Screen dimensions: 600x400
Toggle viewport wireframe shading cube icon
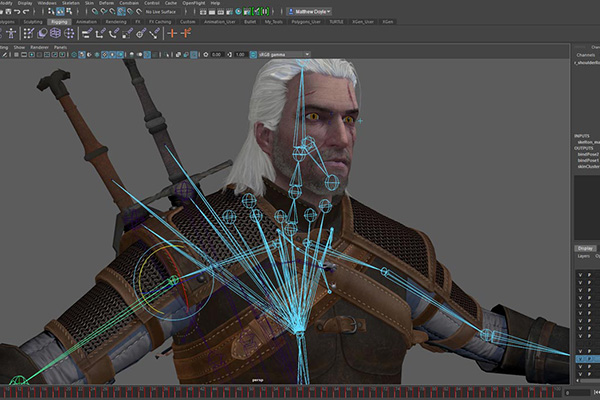(x=74, y=55)
